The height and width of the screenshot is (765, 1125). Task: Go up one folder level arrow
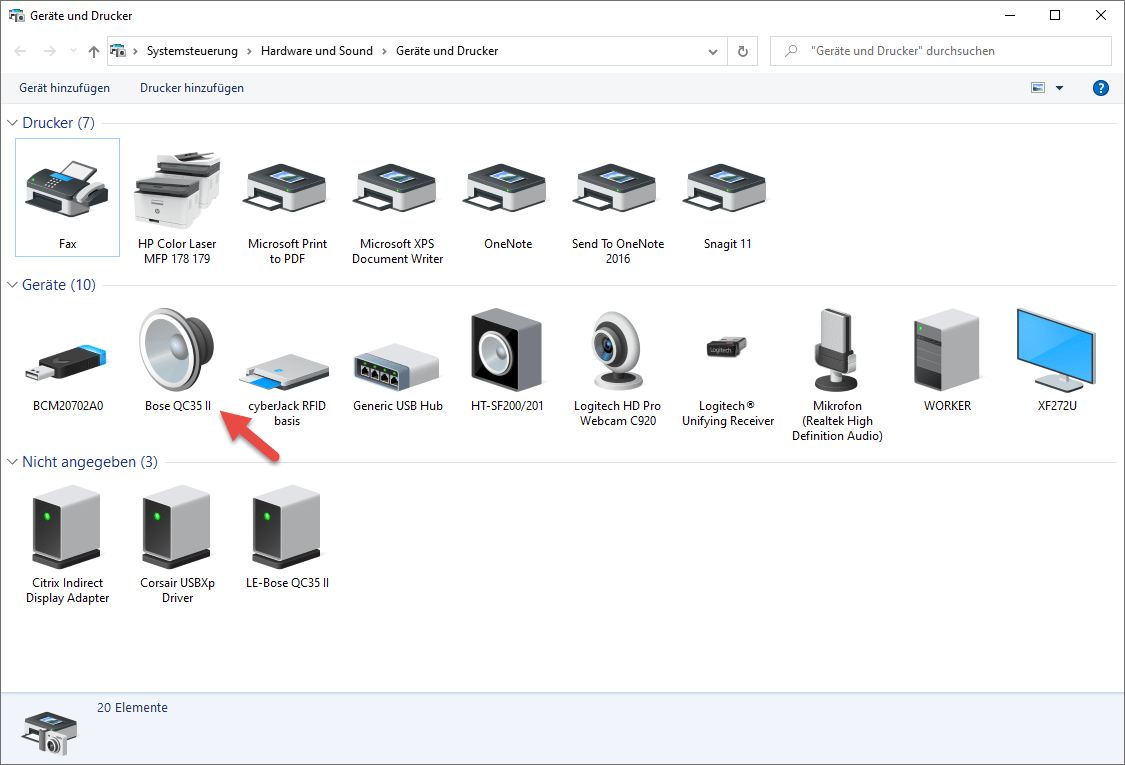[94, 51]
